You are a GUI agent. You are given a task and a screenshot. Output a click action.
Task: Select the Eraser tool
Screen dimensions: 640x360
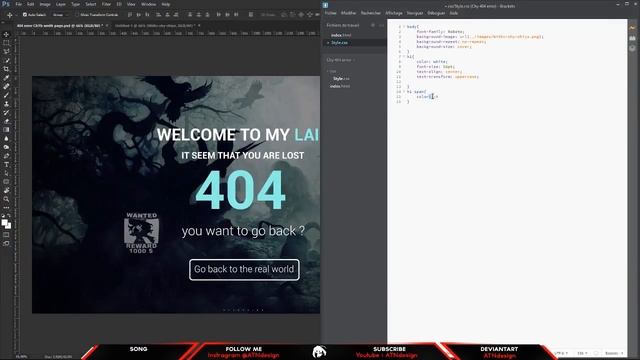6,121
